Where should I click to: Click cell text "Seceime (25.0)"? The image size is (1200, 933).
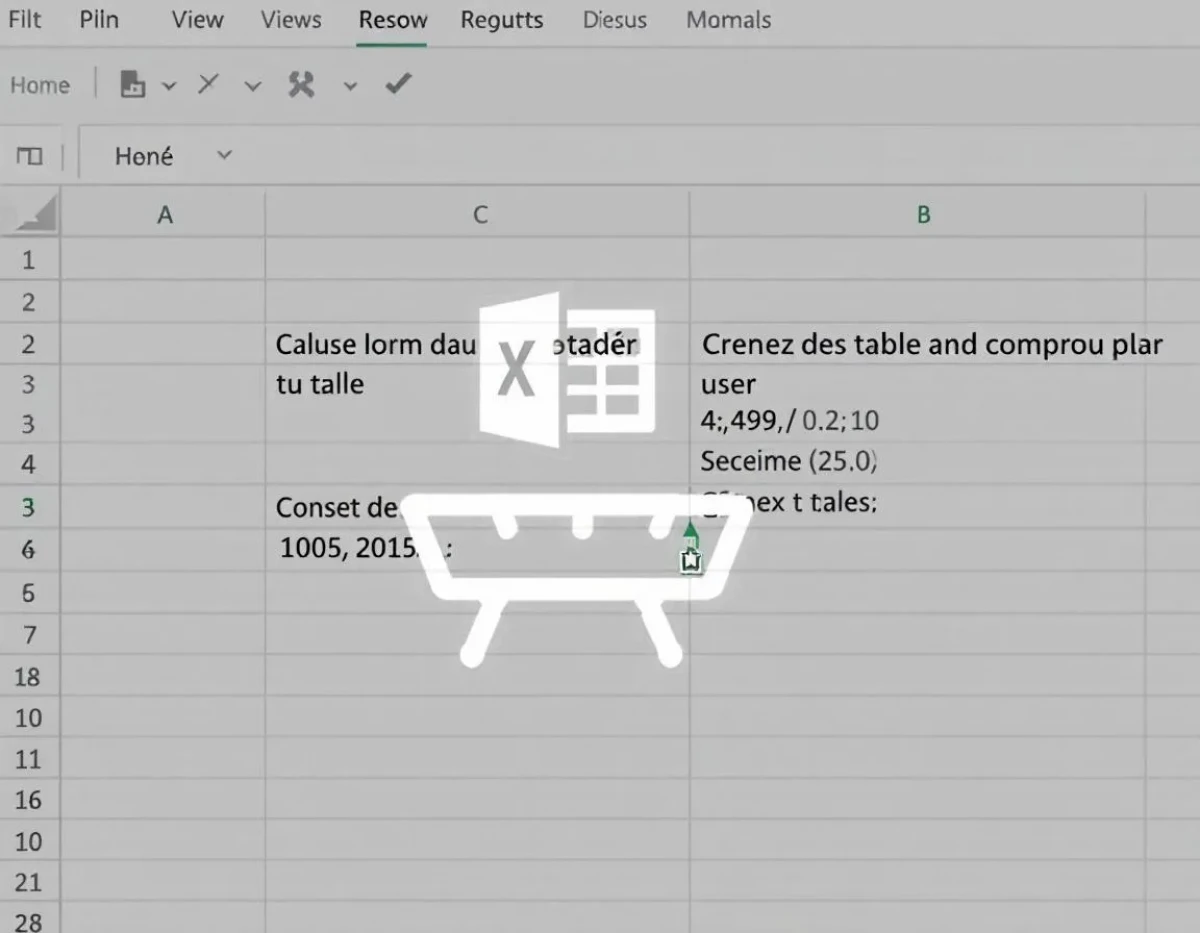point(789,461)
